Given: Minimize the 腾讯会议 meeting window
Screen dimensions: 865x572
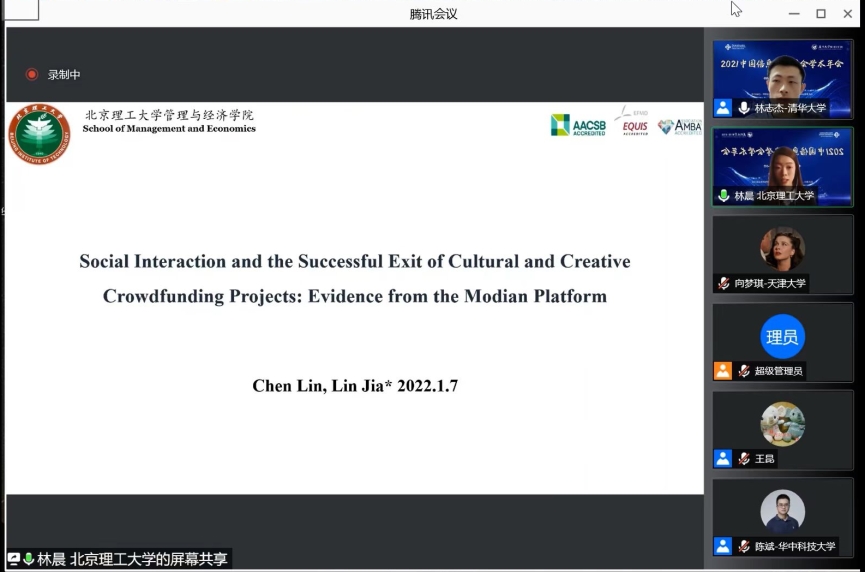Looking at the screenshot, I should coord(794,13).
